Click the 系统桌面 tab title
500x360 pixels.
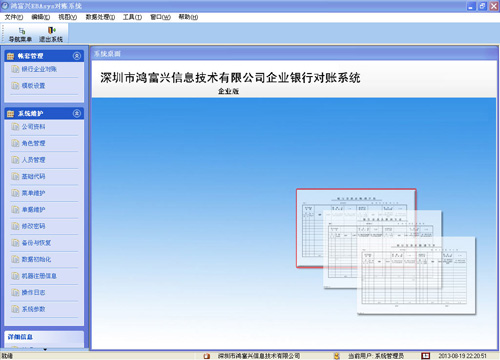107,54
